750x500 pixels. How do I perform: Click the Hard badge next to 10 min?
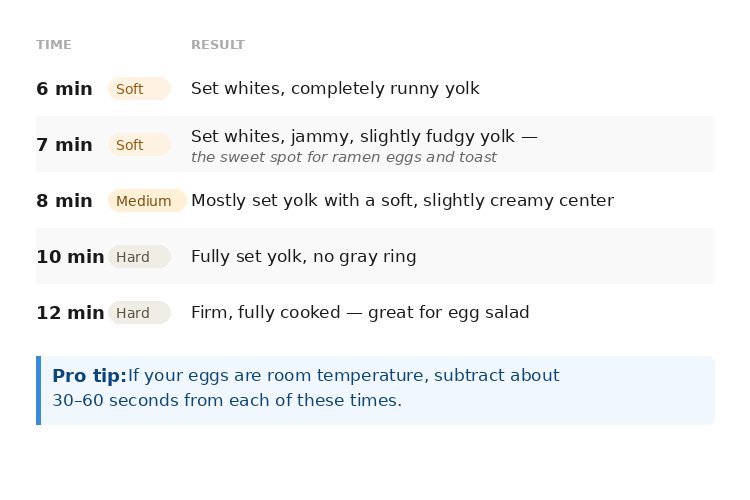[139, 257]
